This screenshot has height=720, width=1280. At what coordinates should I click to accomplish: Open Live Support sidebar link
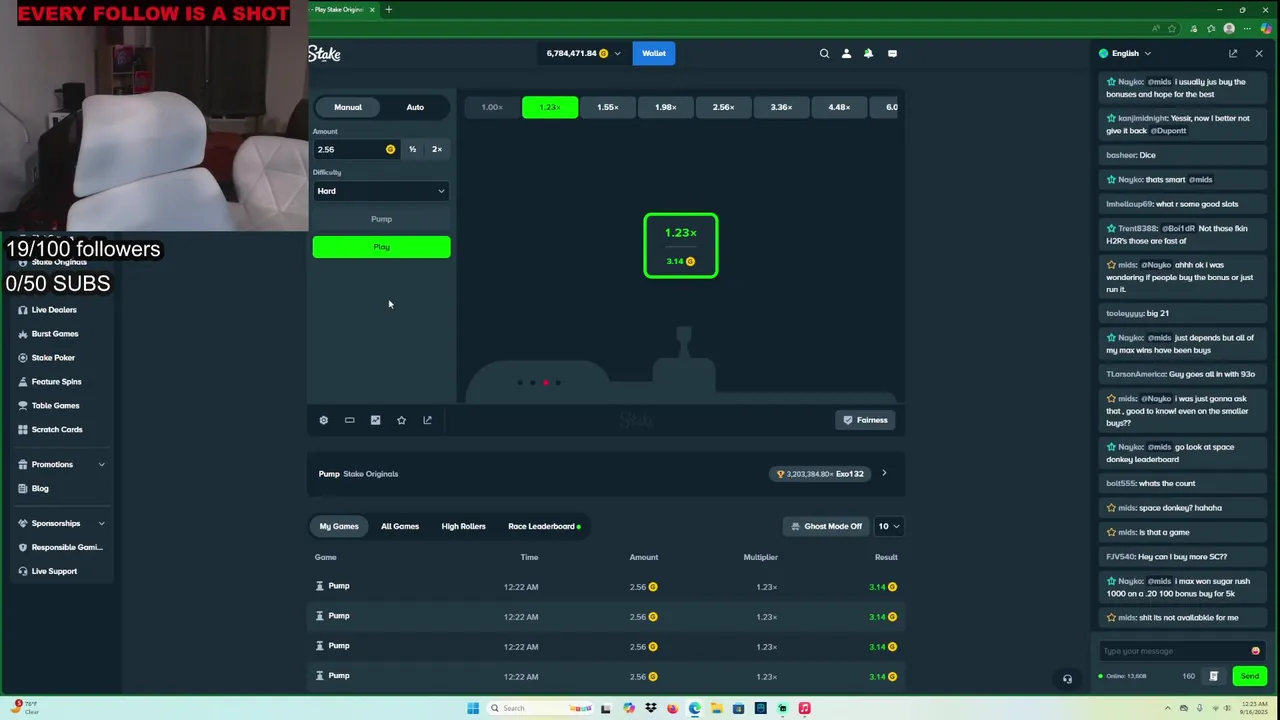pyautogui.click(x=54, y=571)
